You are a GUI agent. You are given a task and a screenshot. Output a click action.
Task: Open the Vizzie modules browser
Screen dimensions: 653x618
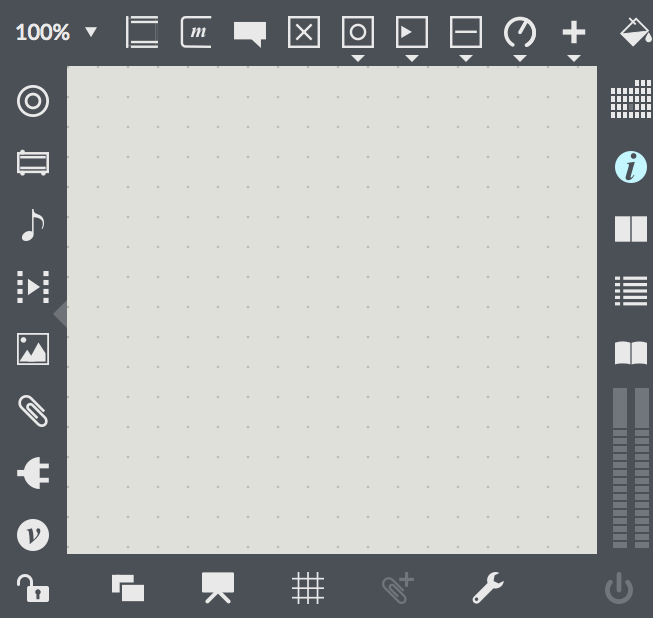pyautogui.click(x=33, y=535)
